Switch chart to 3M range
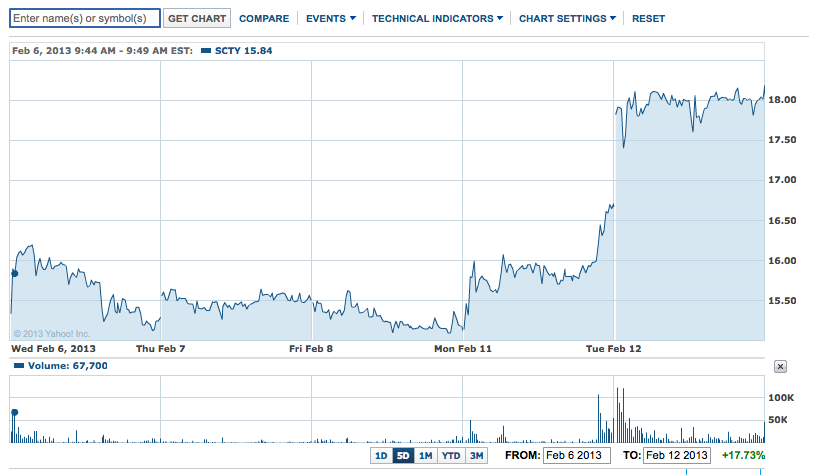This screenshot has height=475, width=818. pos(477,456)
